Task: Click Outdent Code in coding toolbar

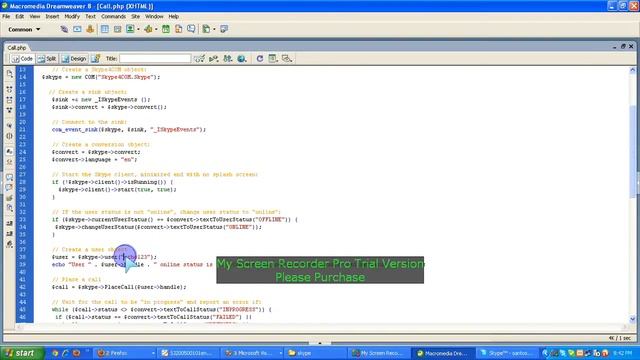Action: click(x=9, y=234)
